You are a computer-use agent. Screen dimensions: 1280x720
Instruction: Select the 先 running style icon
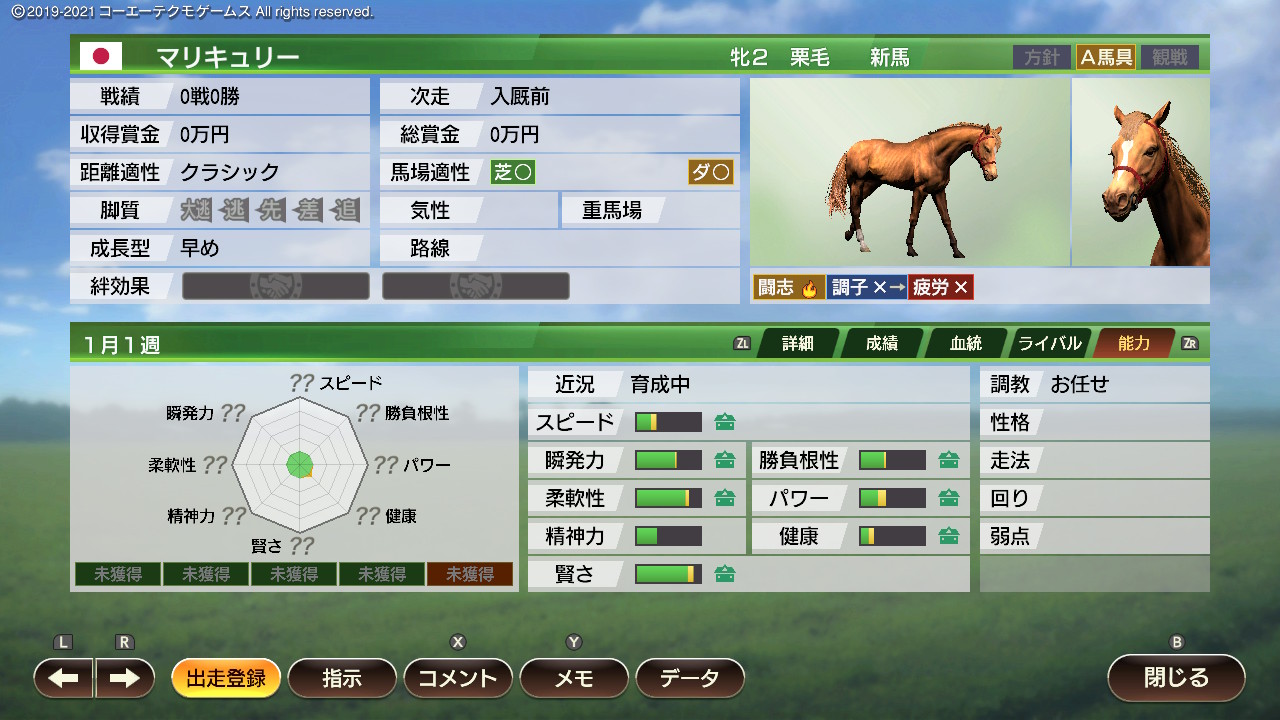tap(271, 210)
